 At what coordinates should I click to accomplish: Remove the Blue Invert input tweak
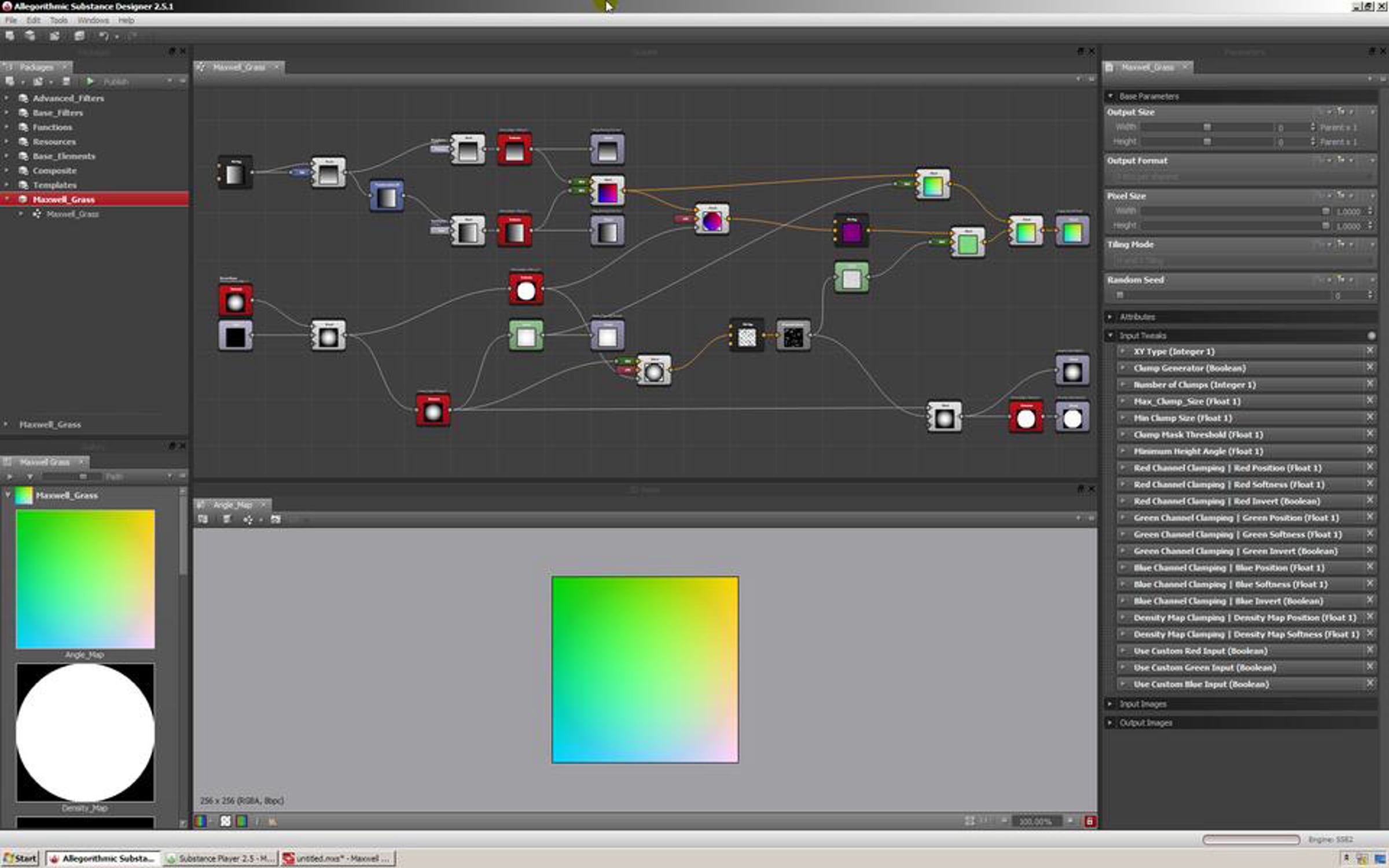pos(1370,600)
